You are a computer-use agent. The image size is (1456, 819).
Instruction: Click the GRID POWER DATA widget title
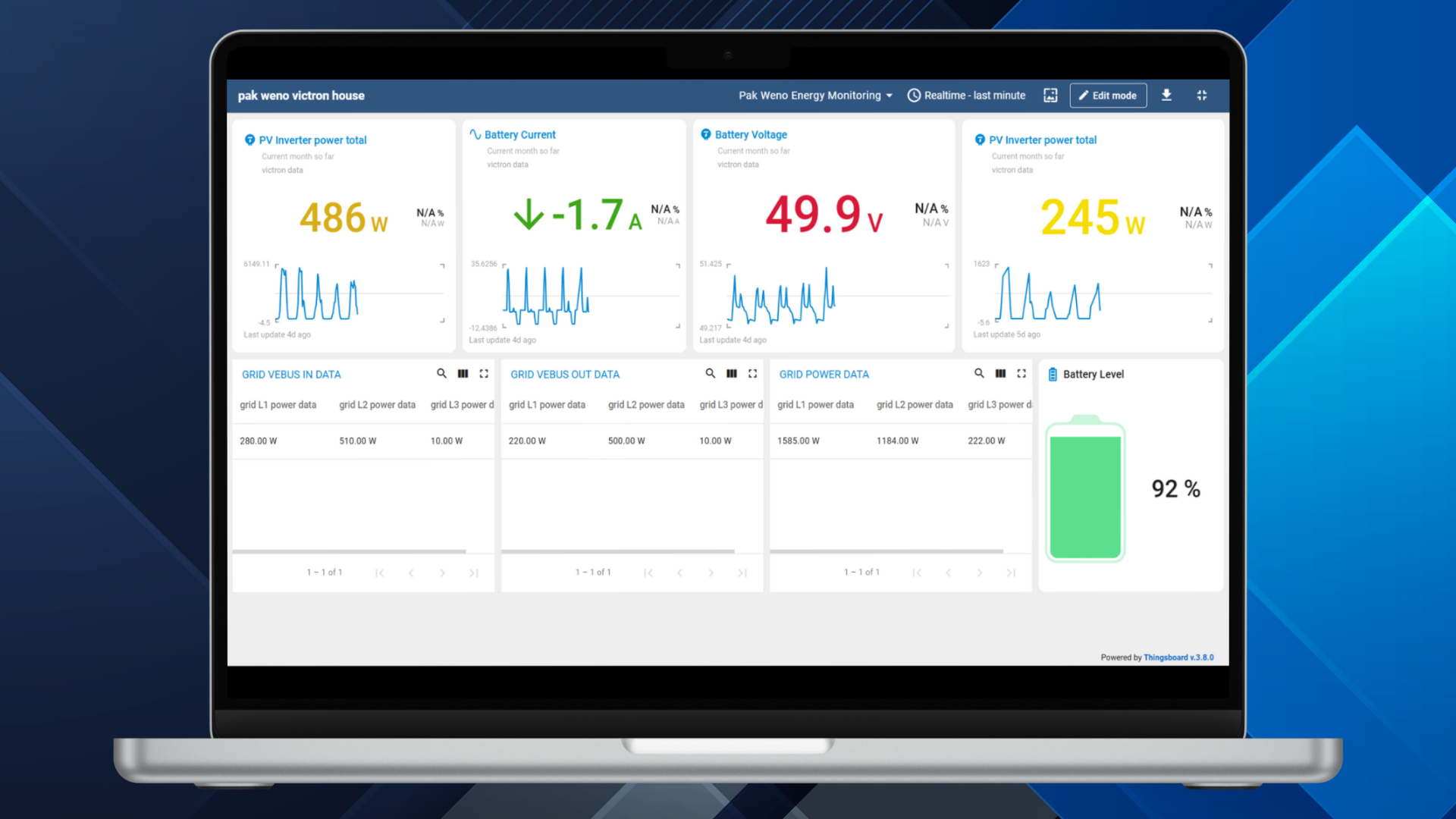click(x=824, y=375)
